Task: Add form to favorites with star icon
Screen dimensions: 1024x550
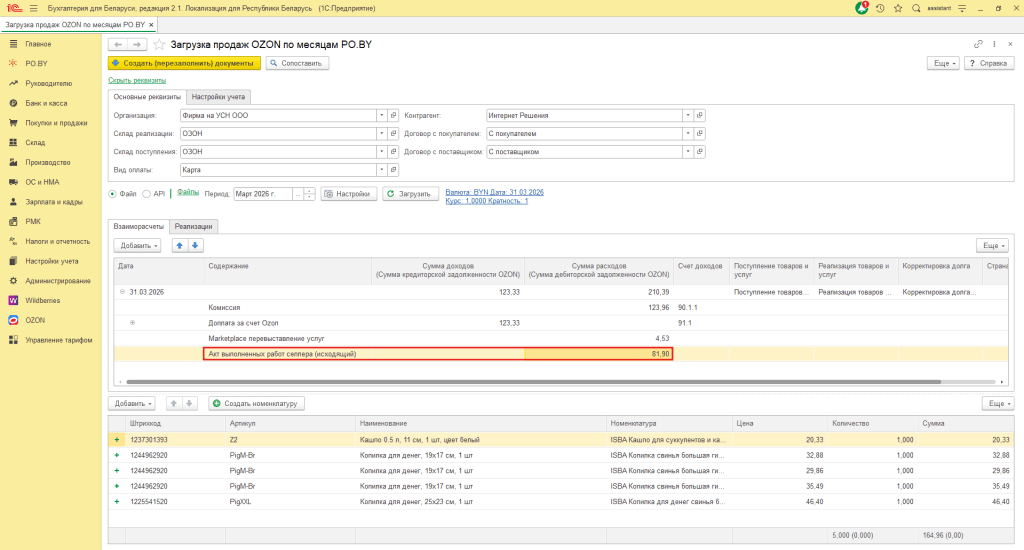Action: click(x=159, y=44)
